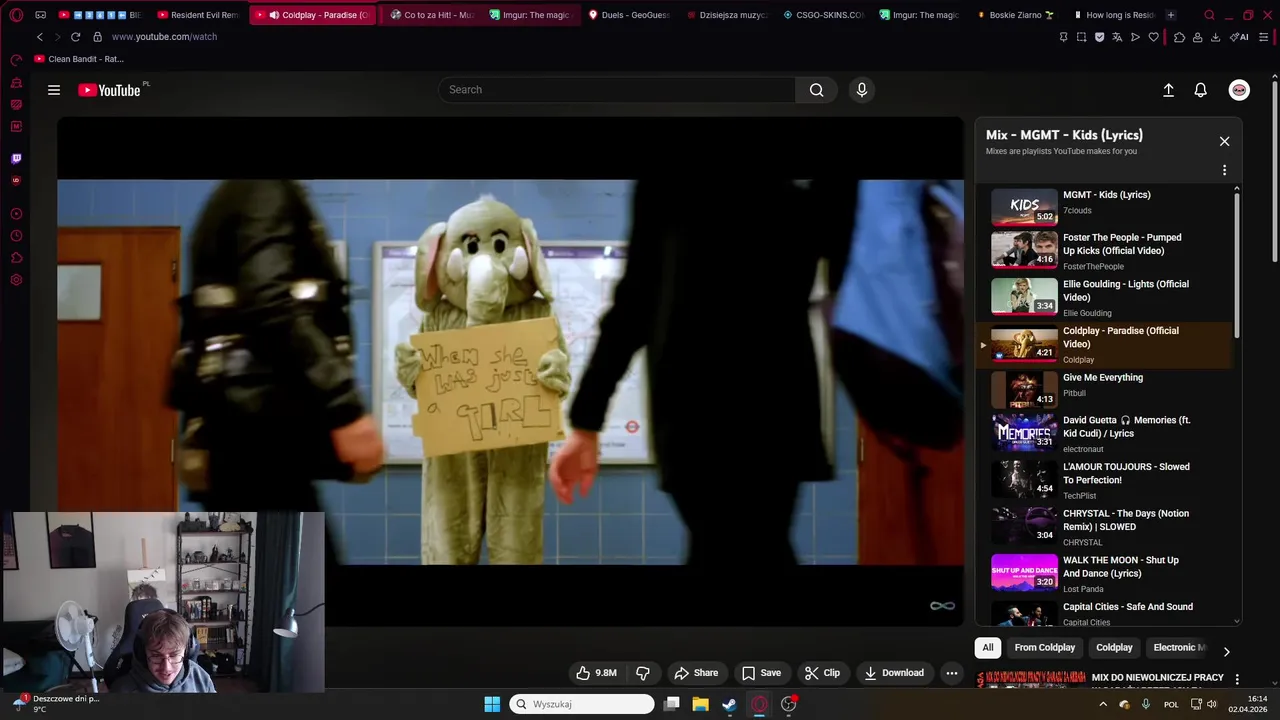Open sidebar history clock icon
1280x720 pixels.
pos(16,236)
